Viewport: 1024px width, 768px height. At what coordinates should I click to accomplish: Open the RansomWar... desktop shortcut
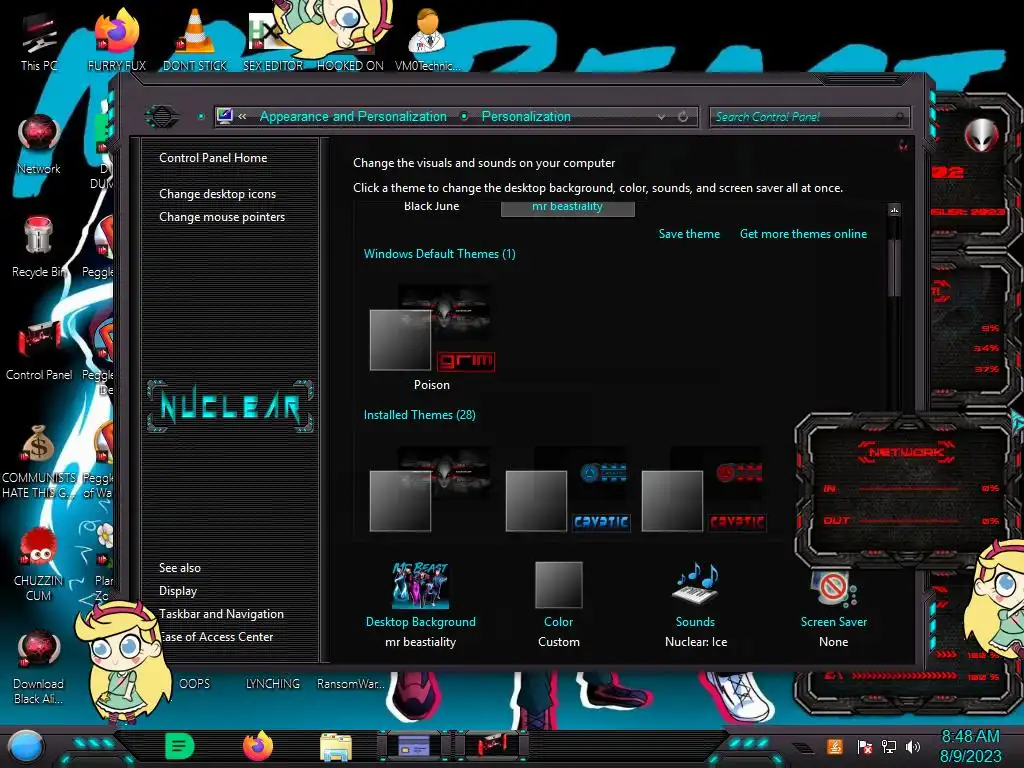pyautogui.click(x=351, y=683)
